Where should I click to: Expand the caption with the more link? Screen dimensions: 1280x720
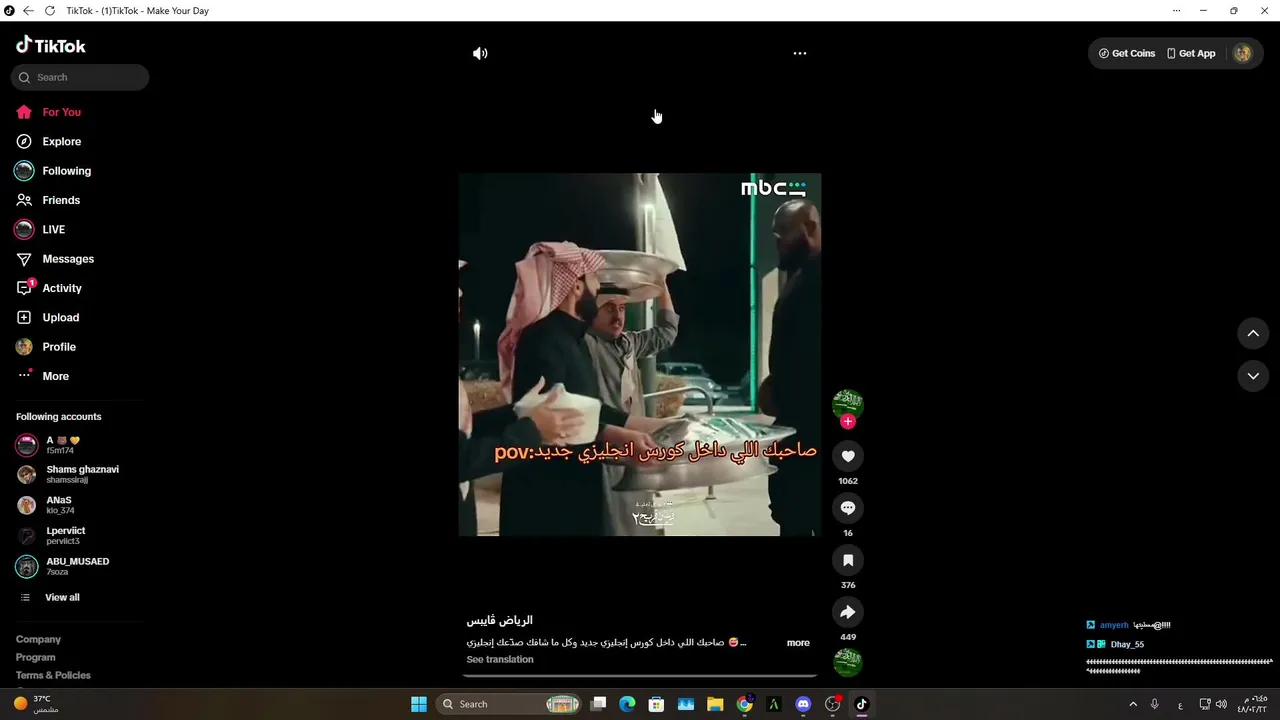798,643
